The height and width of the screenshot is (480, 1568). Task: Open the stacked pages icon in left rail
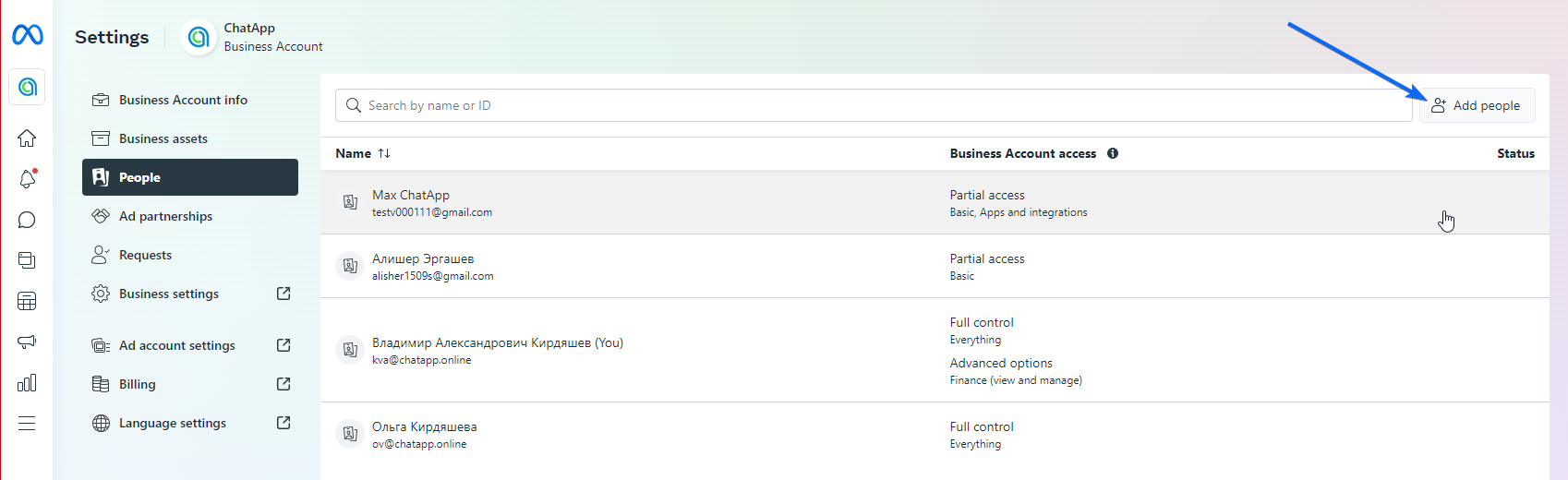pos(27,260)
